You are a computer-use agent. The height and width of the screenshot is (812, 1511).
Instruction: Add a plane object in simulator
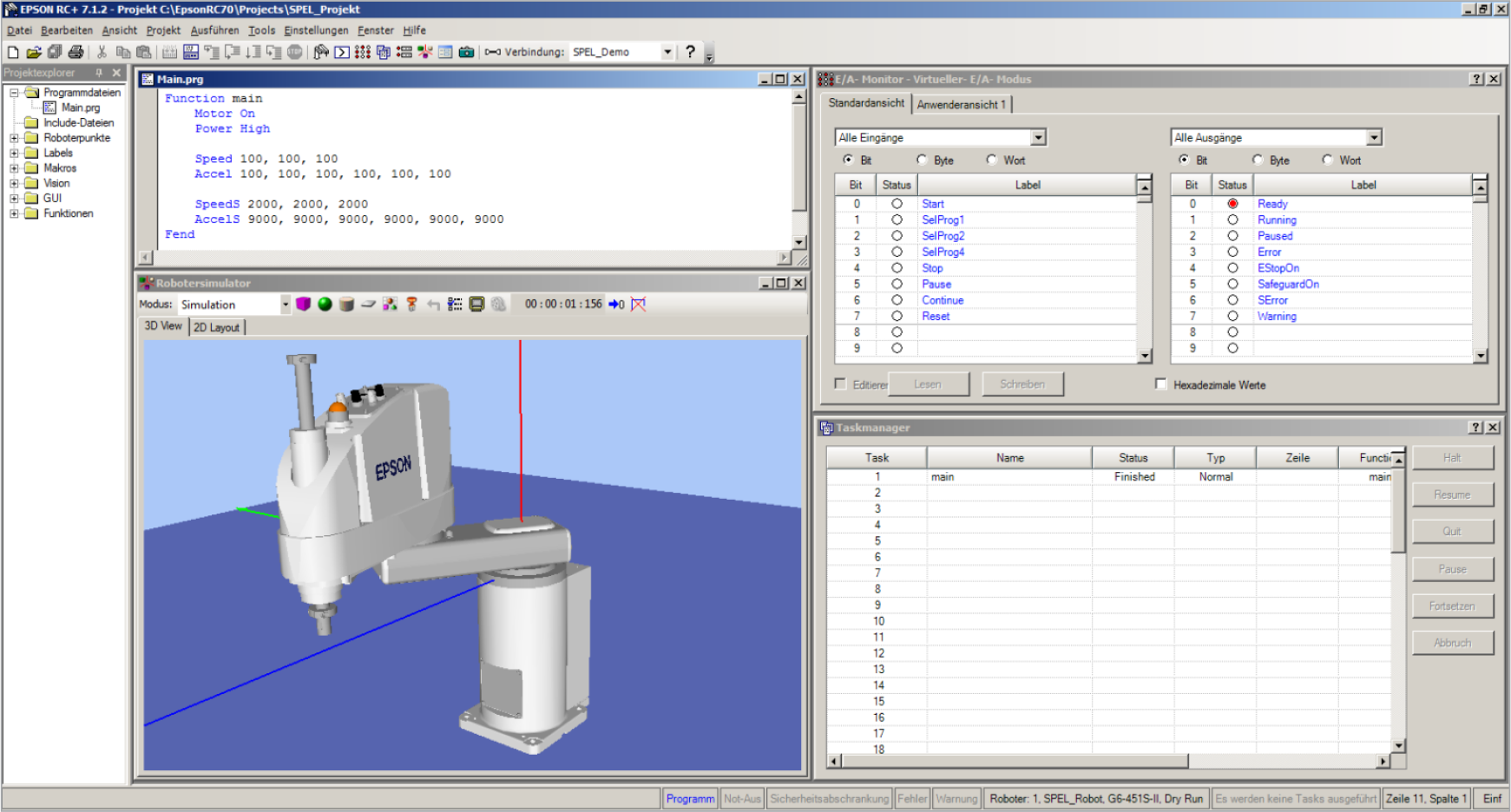pos(368,304)
